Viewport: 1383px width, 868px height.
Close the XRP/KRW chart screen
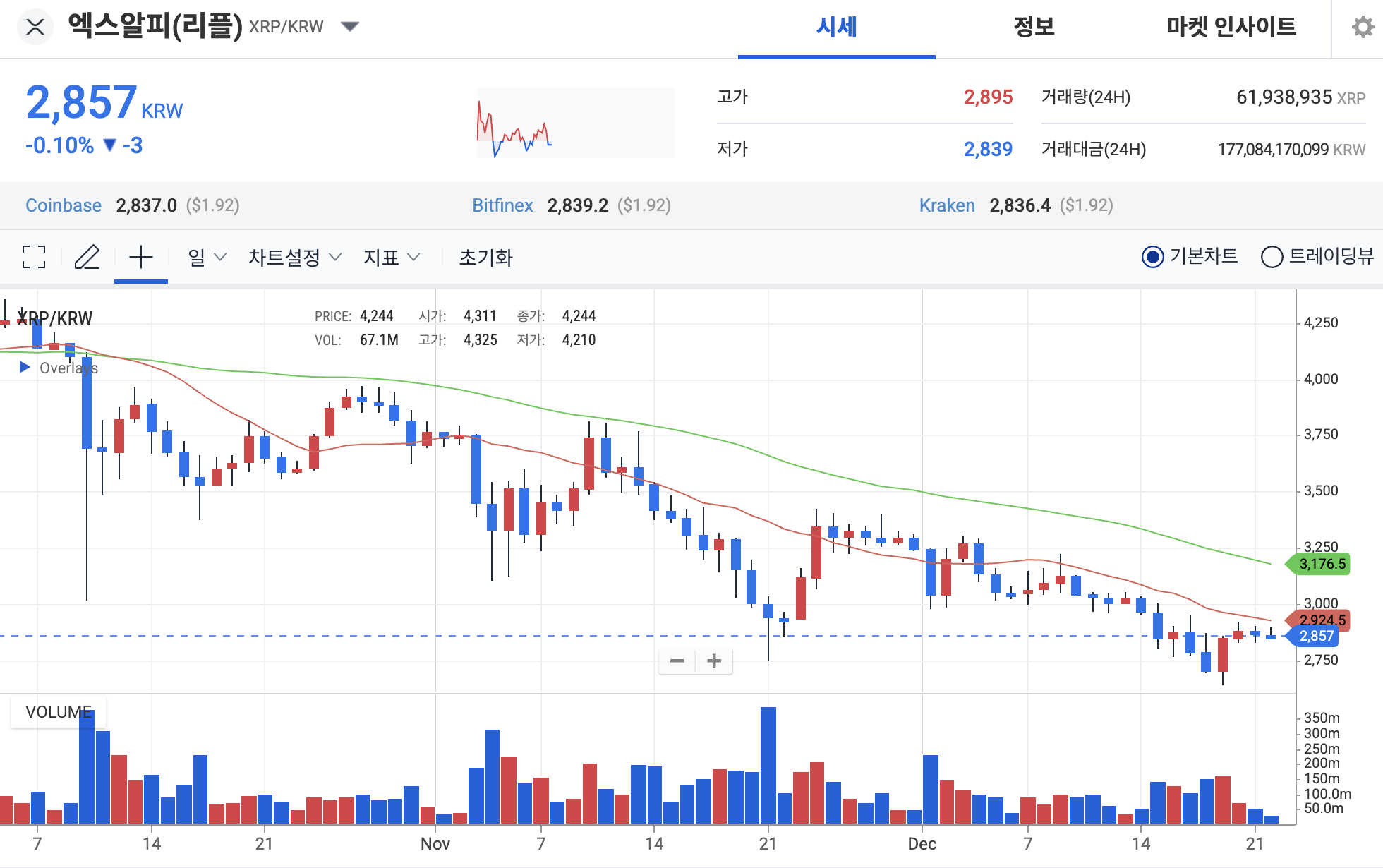pos(35,27)
